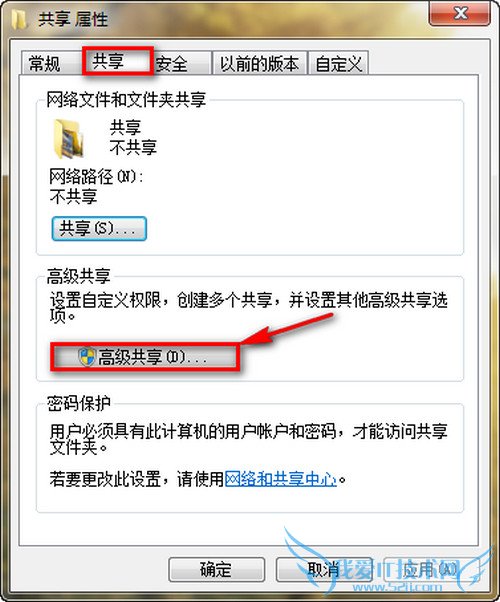Click the 密码保护 group heading
500x602 pixels.
pyautogui.click(x=79, y=404)
